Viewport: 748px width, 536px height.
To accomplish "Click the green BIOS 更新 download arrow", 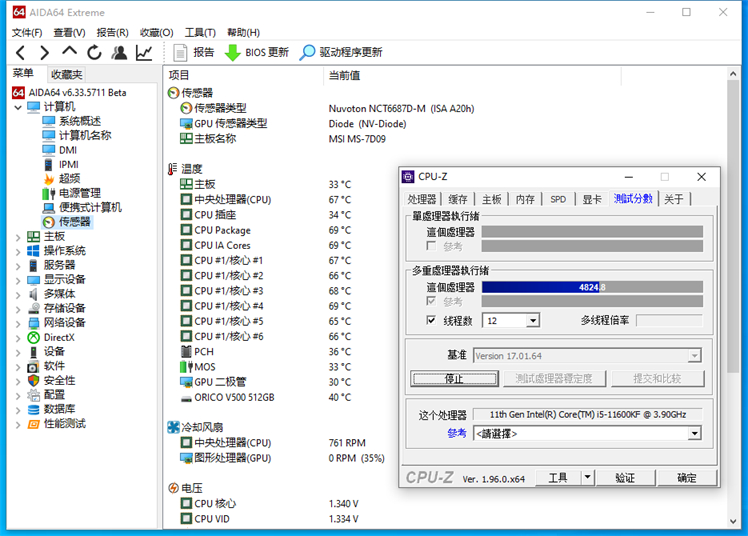I will click(x=232, y=52).
